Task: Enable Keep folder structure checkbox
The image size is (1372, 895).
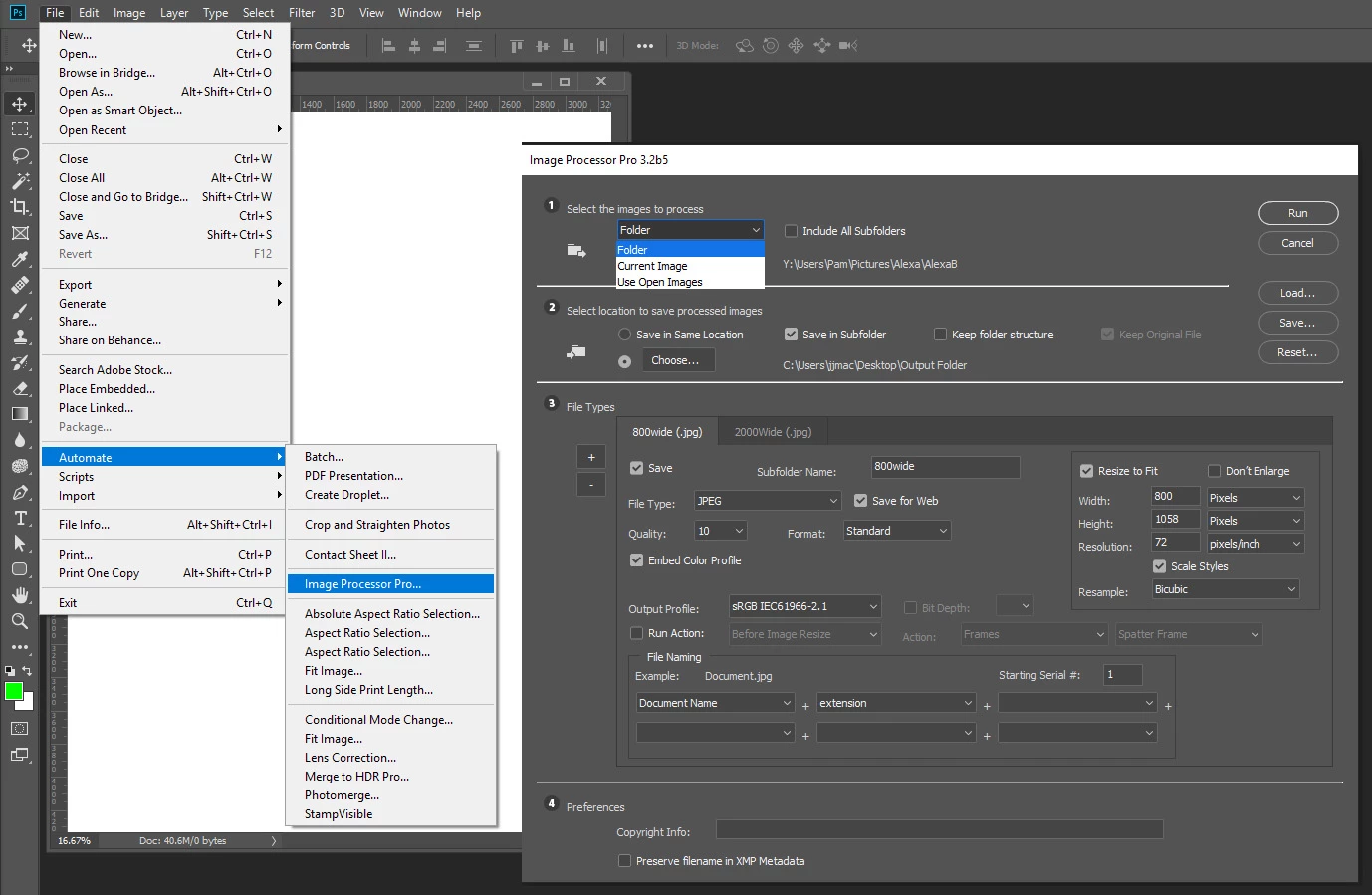Action: [941, 335]
